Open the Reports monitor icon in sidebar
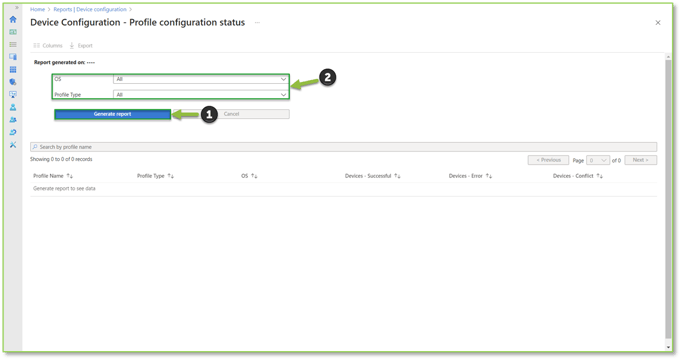This screenshot has height=360, width=681. coord(13,94)
